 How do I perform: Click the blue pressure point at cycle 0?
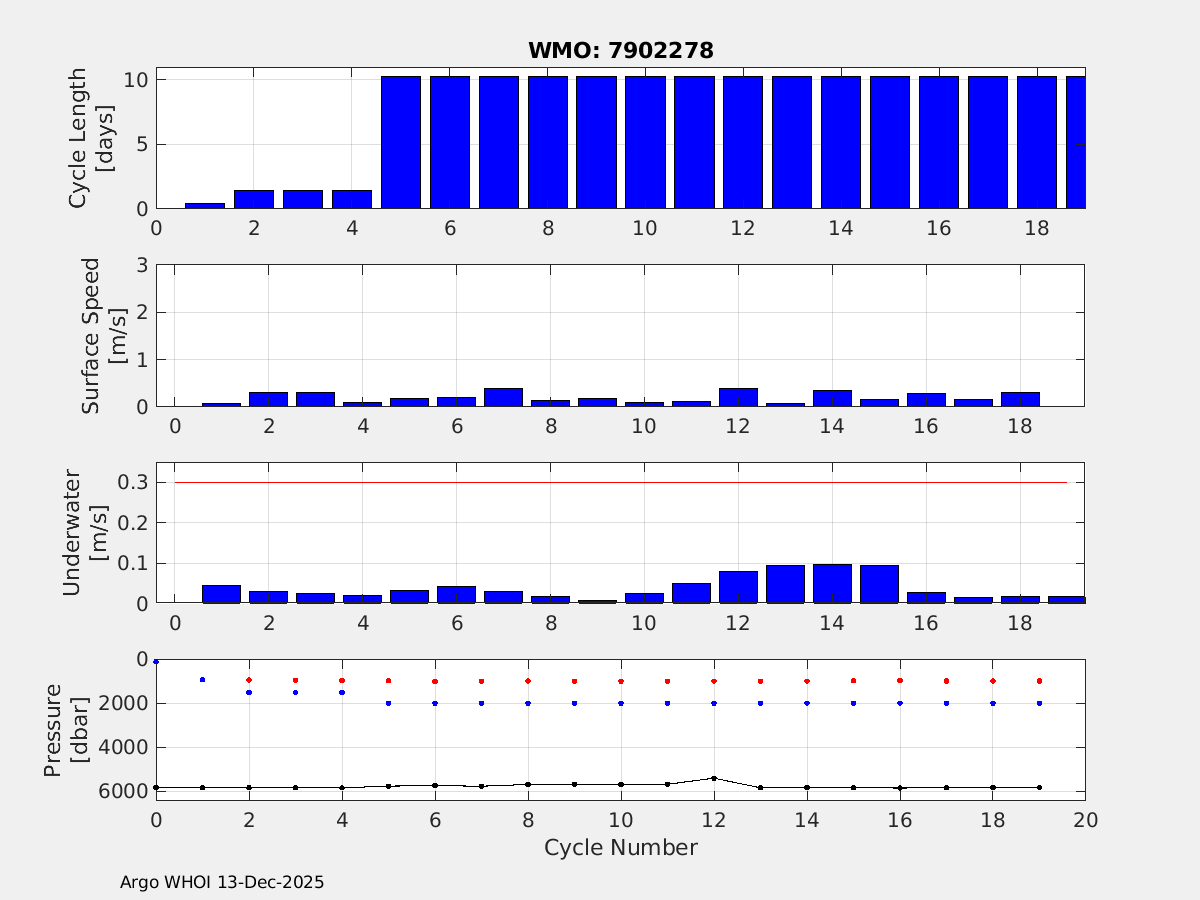coord(156,662)
